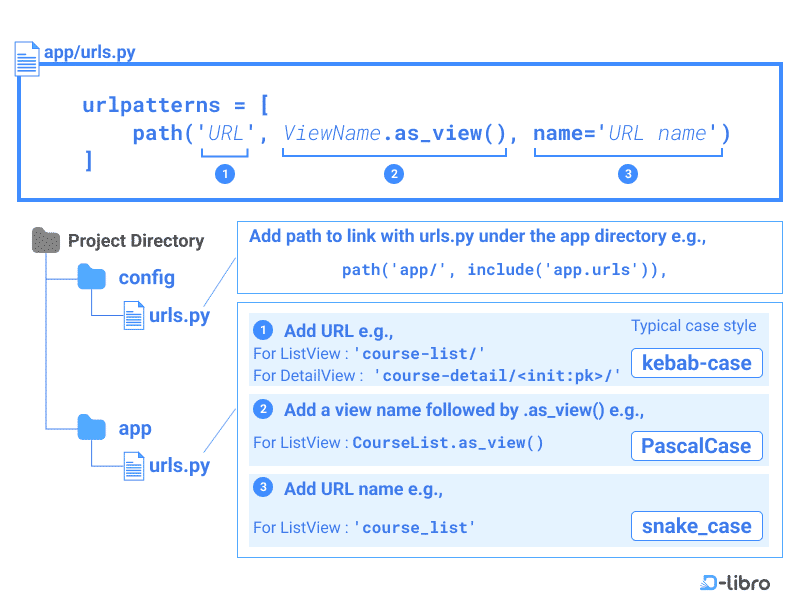Toggle the circle 3 marker under URL name
Viewport: 800px width, 600px height.
[x=628, y=174]
